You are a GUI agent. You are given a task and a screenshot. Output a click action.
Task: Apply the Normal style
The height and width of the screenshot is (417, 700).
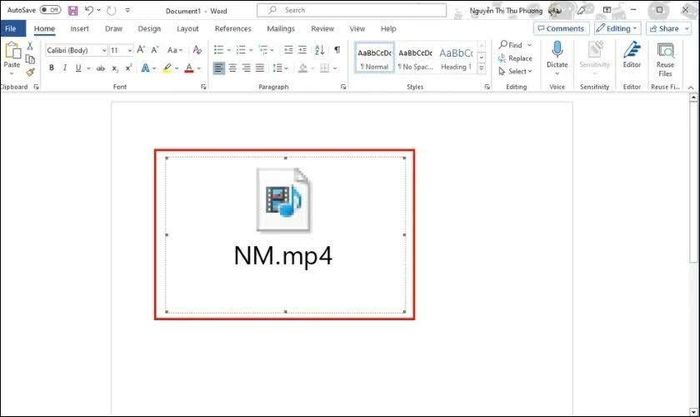pos(375,58)
